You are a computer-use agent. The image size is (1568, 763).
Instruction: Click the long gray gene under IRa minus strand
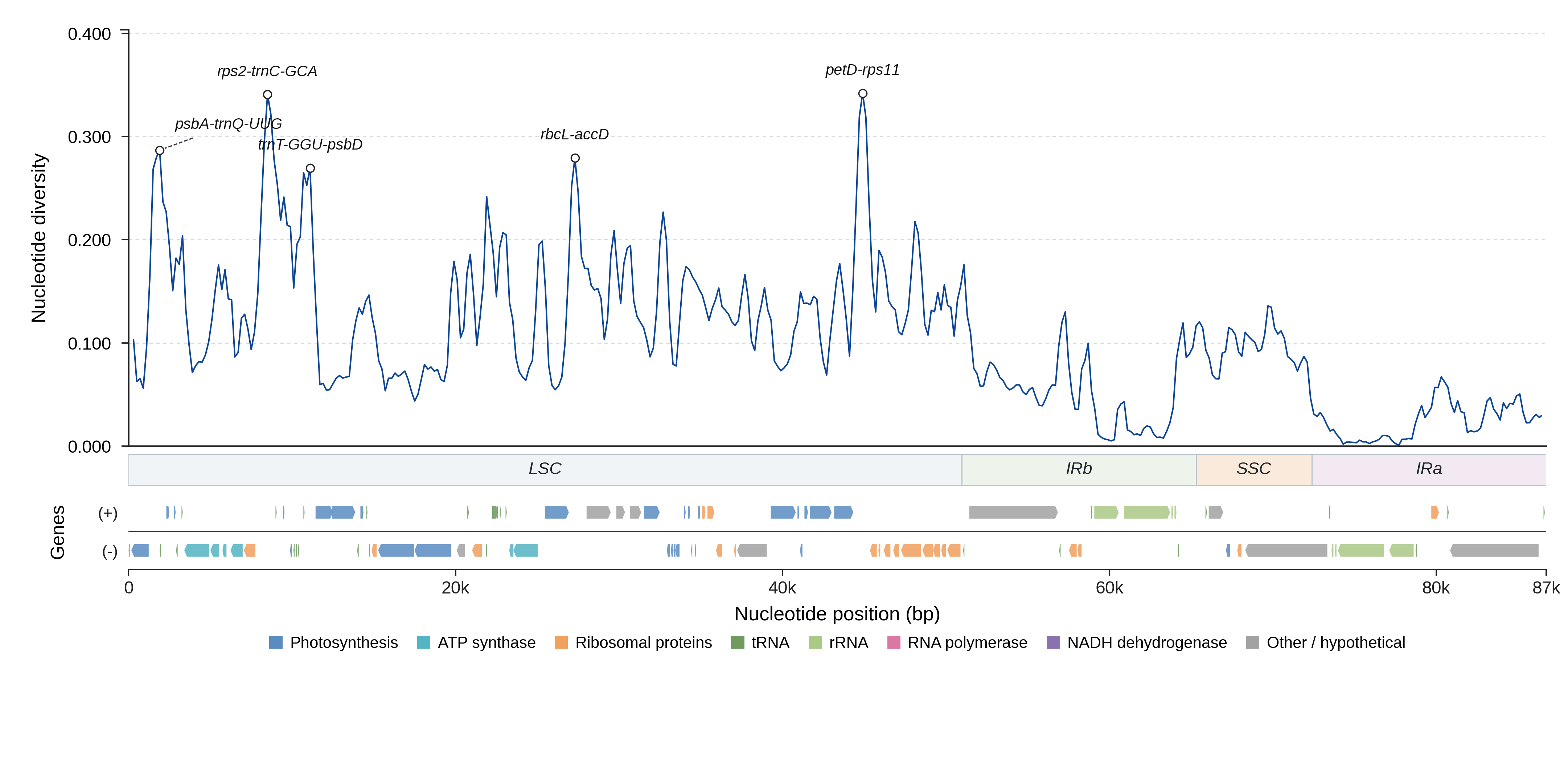(1494, 551)
